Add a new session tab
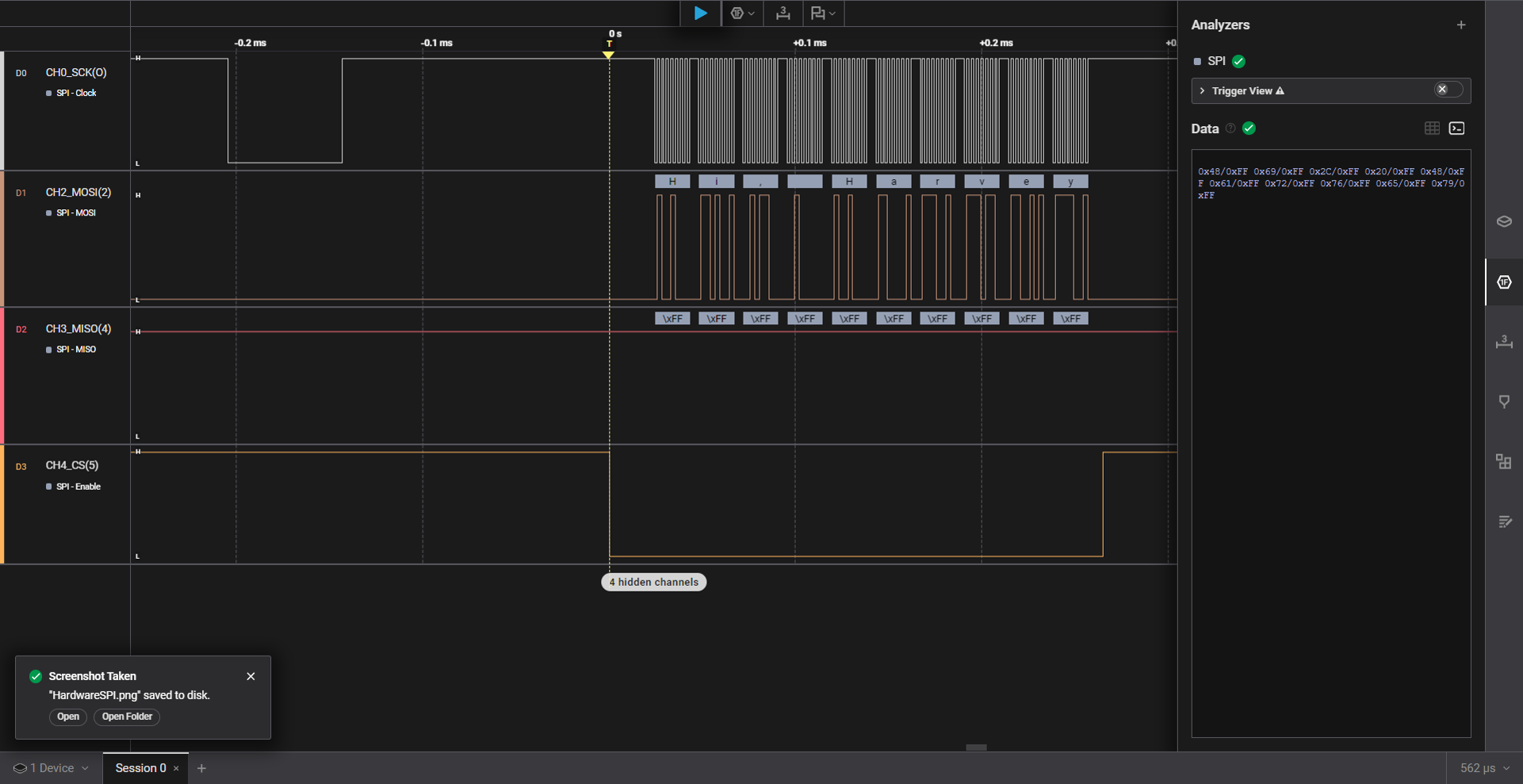Viewport: 1523px width, 784px height. (201, 768)
